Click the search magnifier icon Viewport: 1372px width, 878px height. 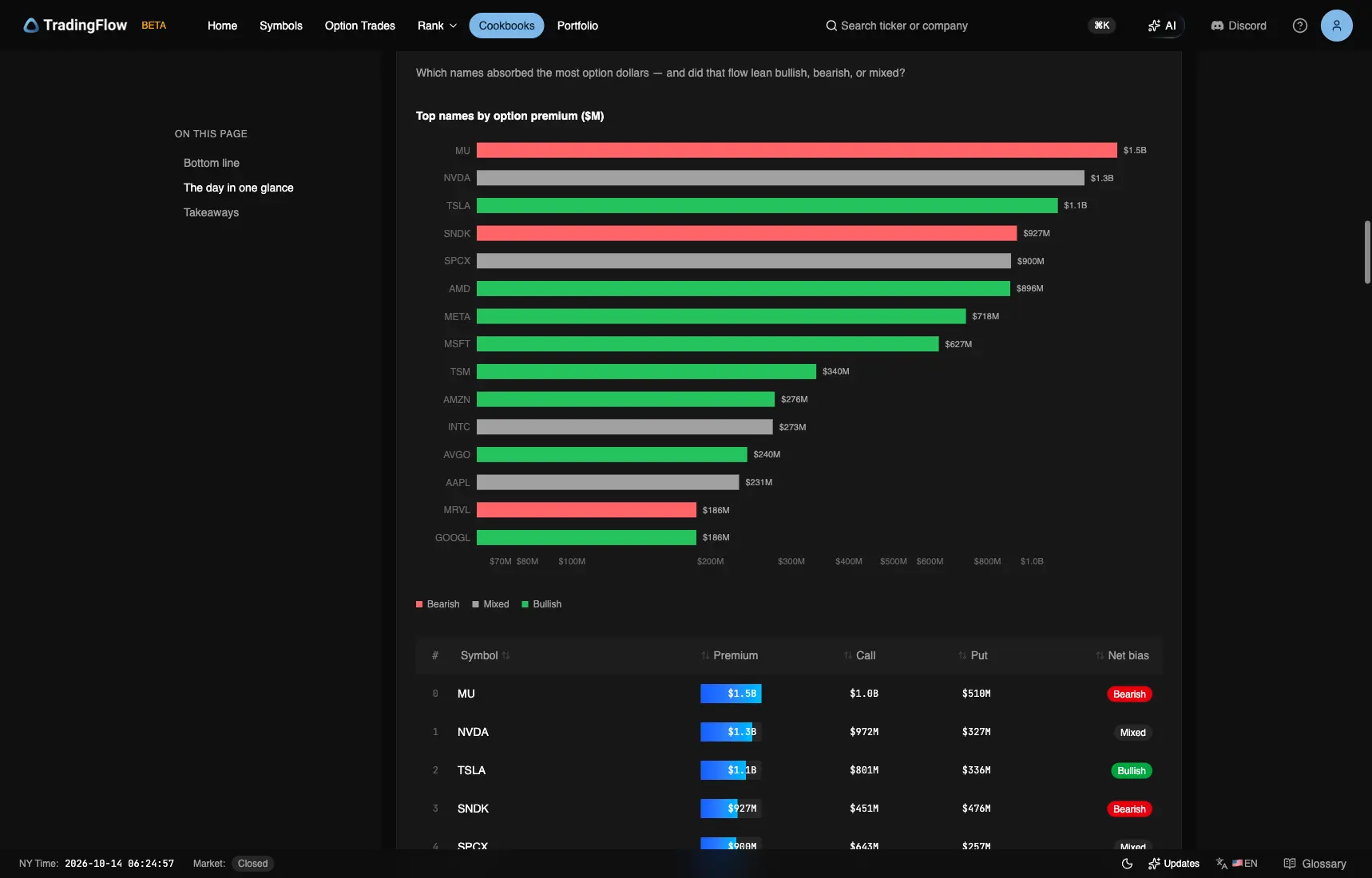pos(831,26)
